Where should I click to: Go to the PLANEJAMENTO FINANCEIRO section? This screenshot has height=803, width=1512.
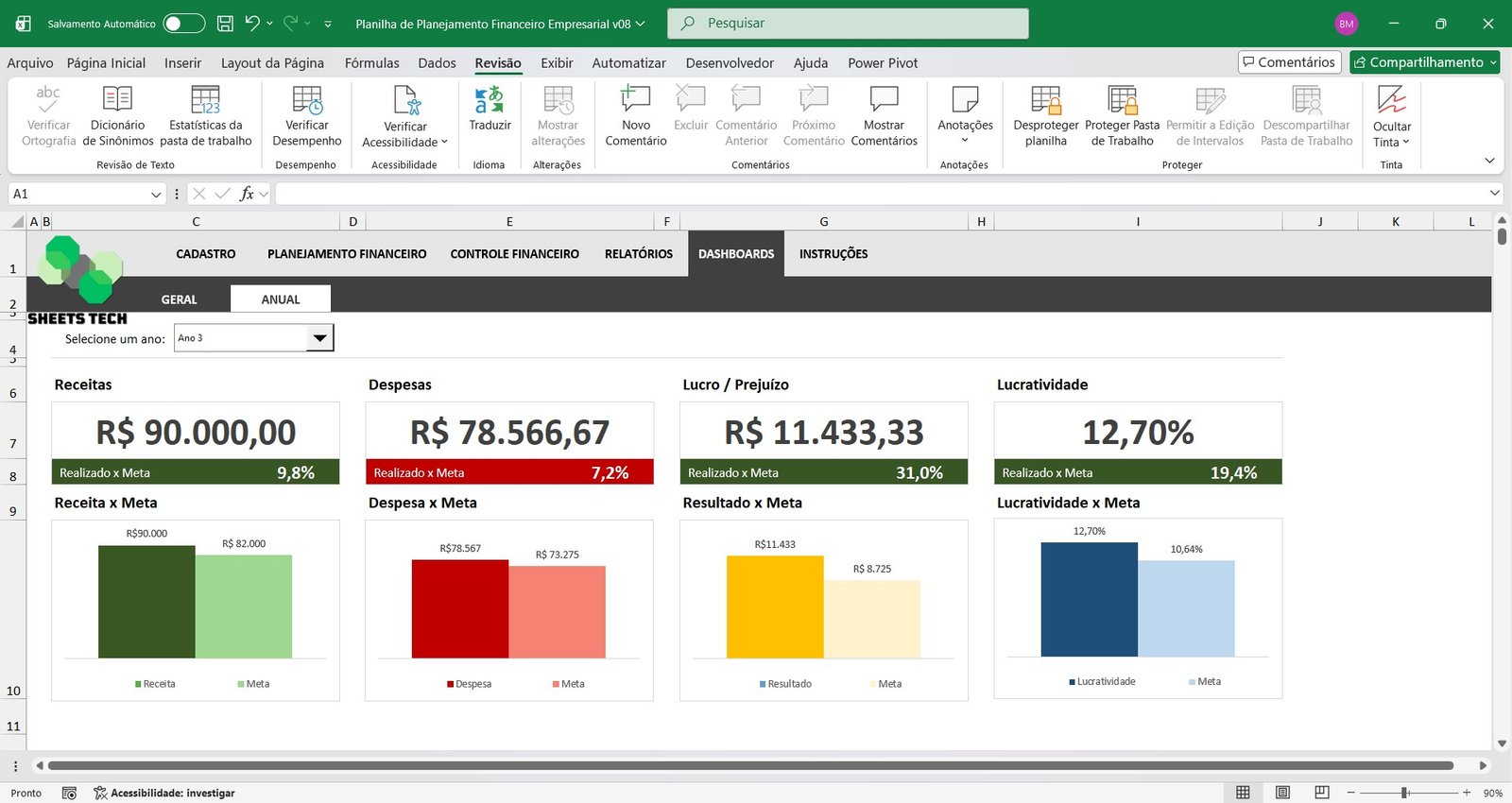[347, 254]
